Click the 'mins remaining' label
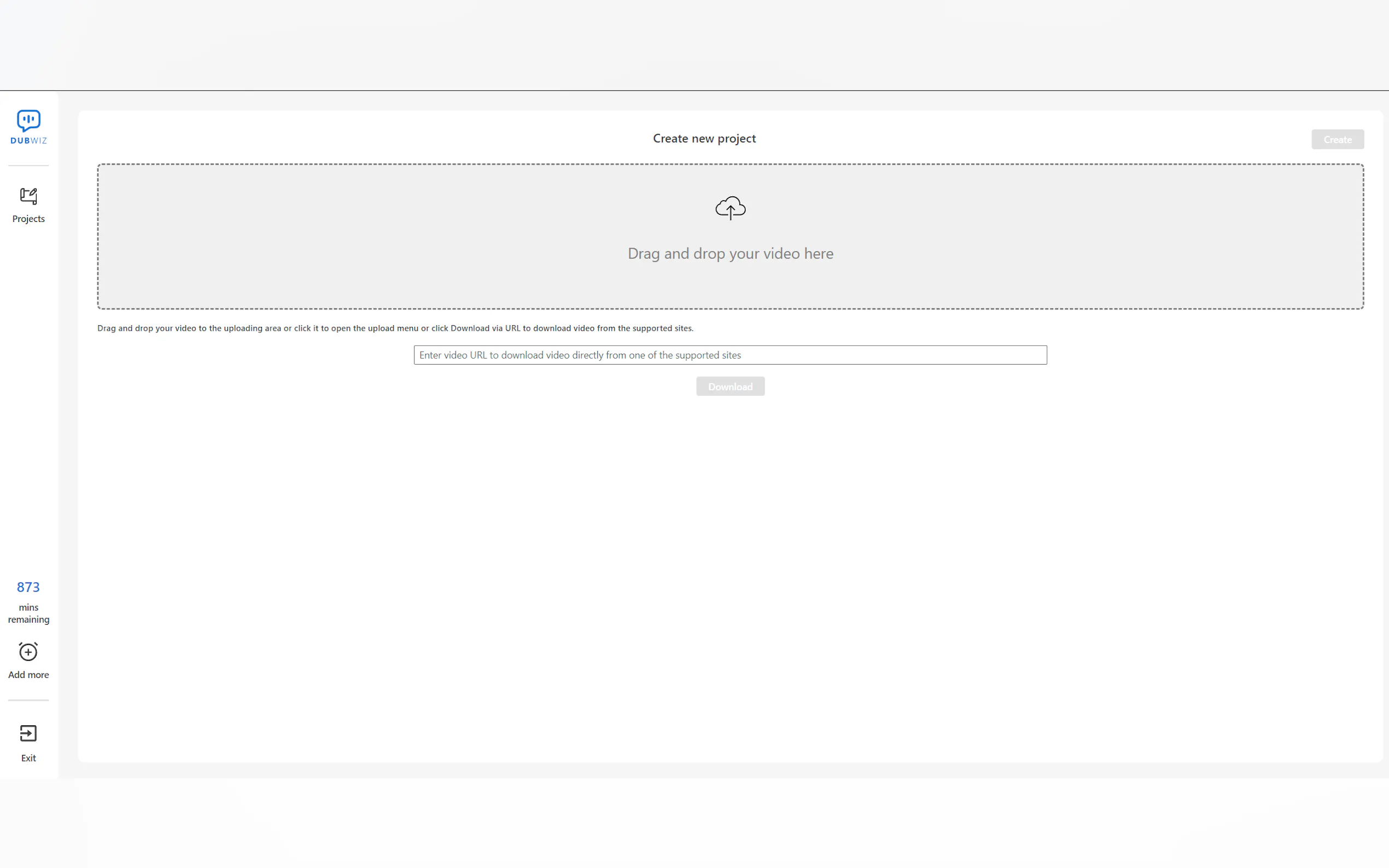This screenshot has height=868, width=1389. pos(28,613)
